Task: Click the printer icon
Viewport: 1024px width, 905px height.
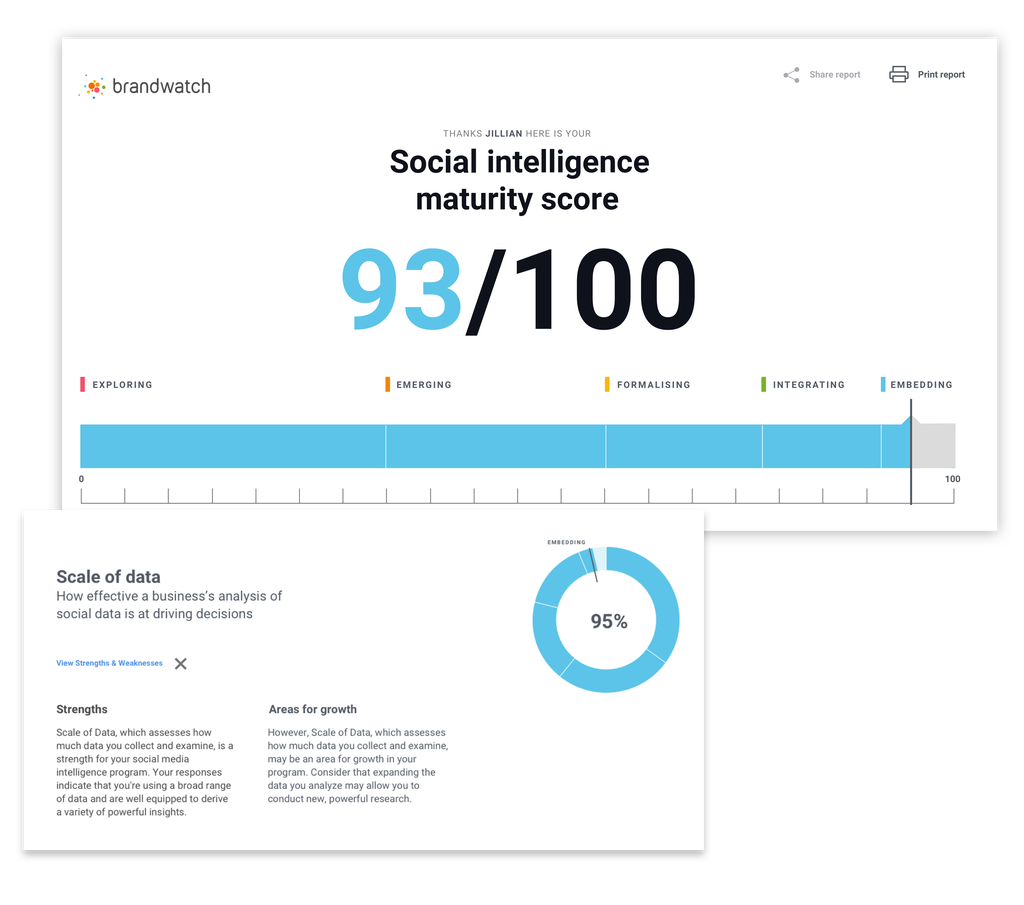Action: (x=899, y=75)
